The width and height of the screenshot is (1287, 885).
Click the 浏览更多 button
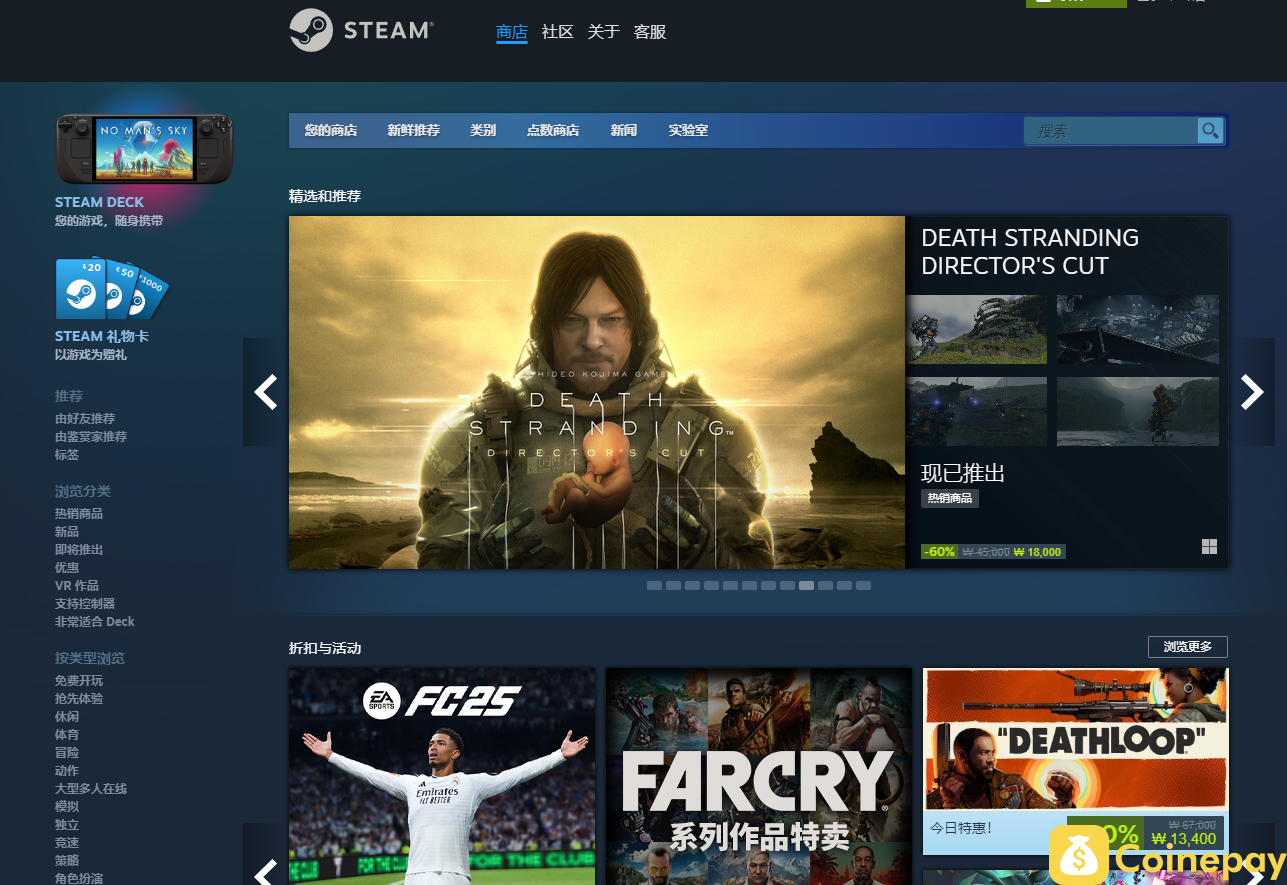tap(1188, 647)
